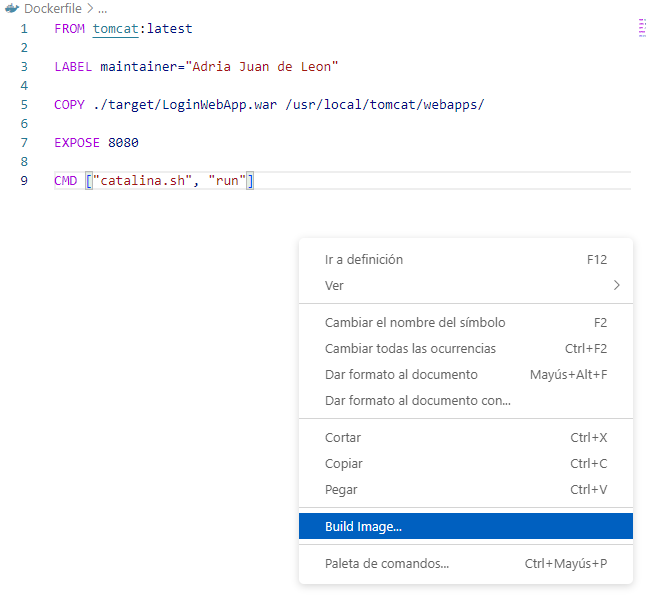Click 'maintainer=' text on line 3
The image size is (646, 596).
pyautogui.click(x=143, y=67)
